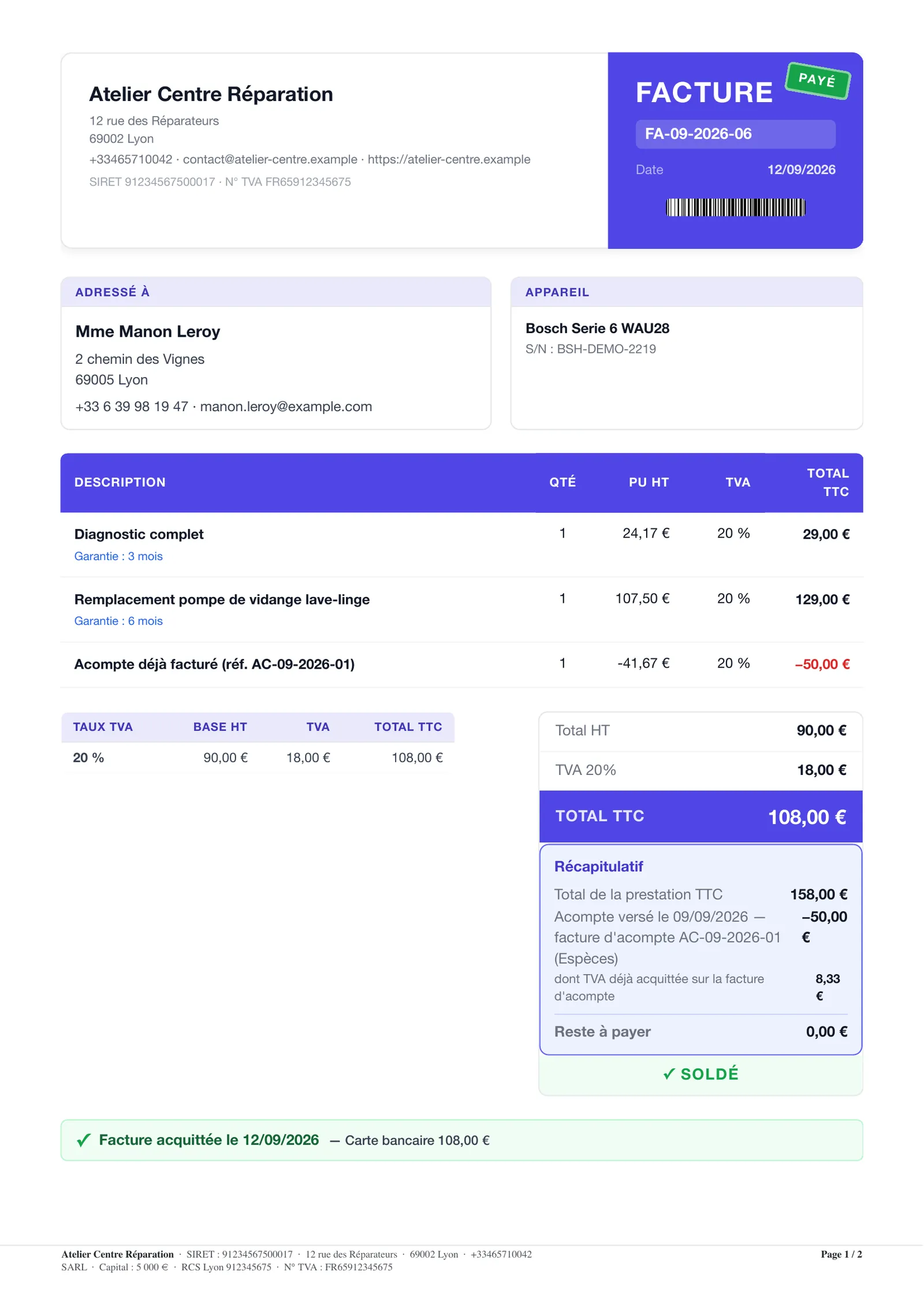
Task: Click the 129,00 € line total
Action: (822, 599)
